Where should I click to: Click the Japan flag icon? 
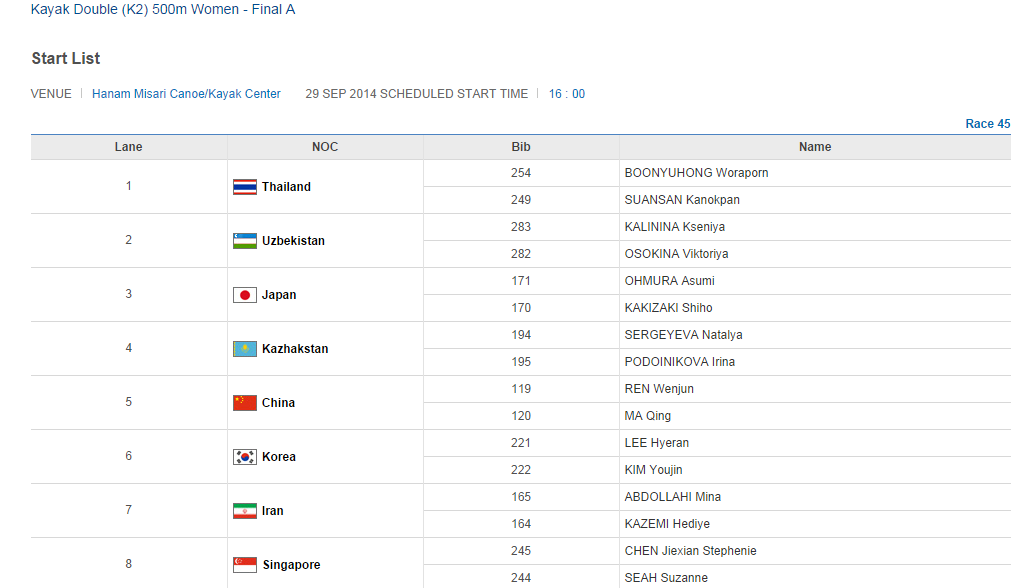[245, 295]
